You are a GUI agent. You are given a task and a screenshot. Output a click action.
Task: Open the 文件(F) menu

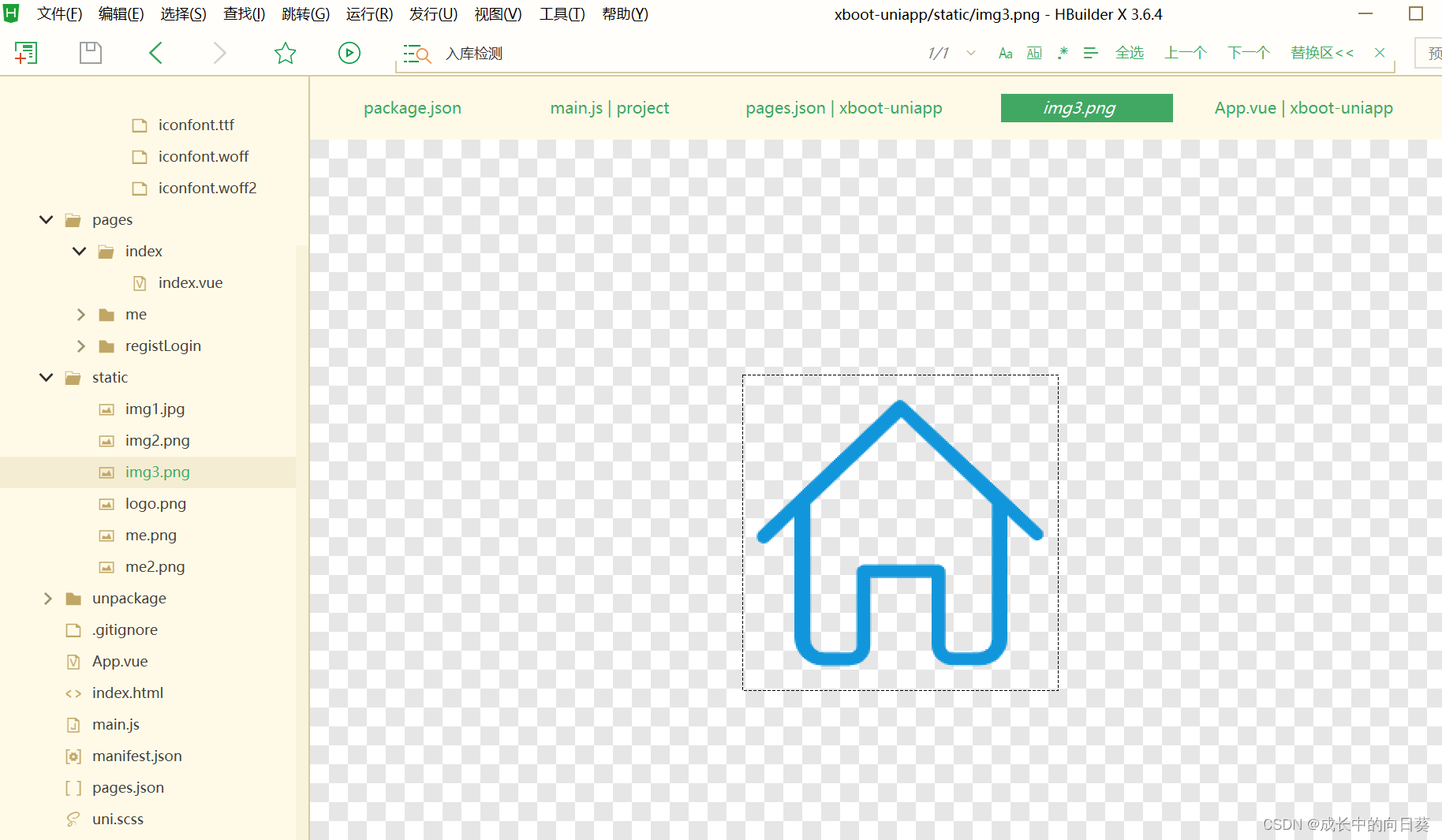coord(60,14)
